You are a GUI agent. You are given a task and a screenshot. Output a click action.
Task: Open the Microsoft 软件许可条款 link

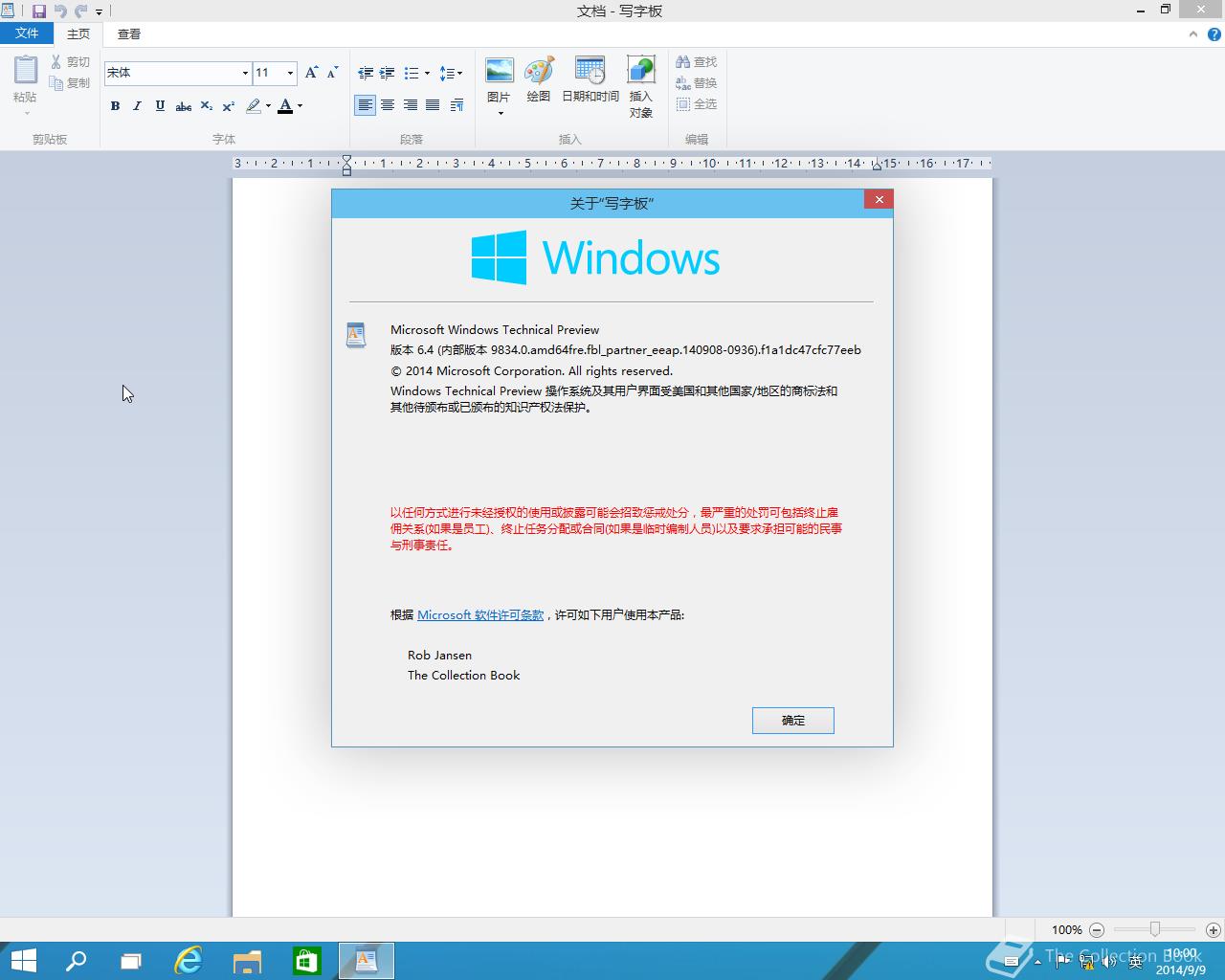(x=480, y=615)
